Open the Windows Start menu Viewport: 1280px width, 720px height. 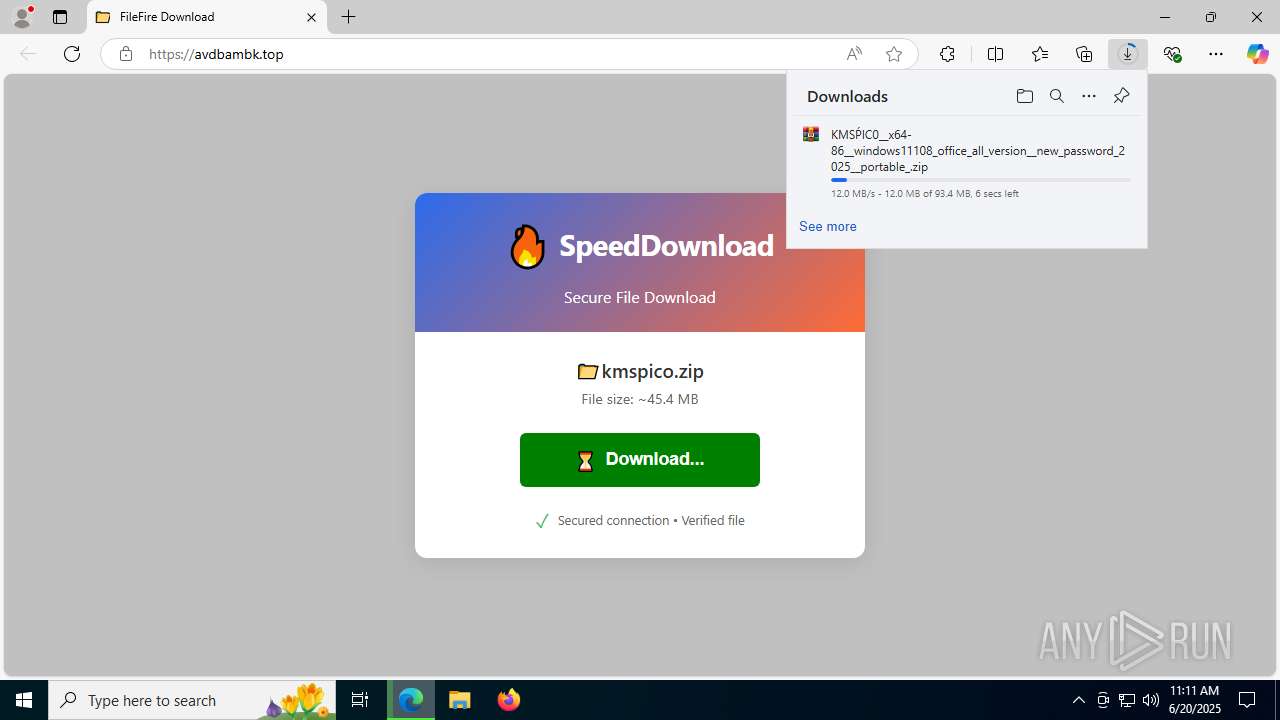point(24,700)
